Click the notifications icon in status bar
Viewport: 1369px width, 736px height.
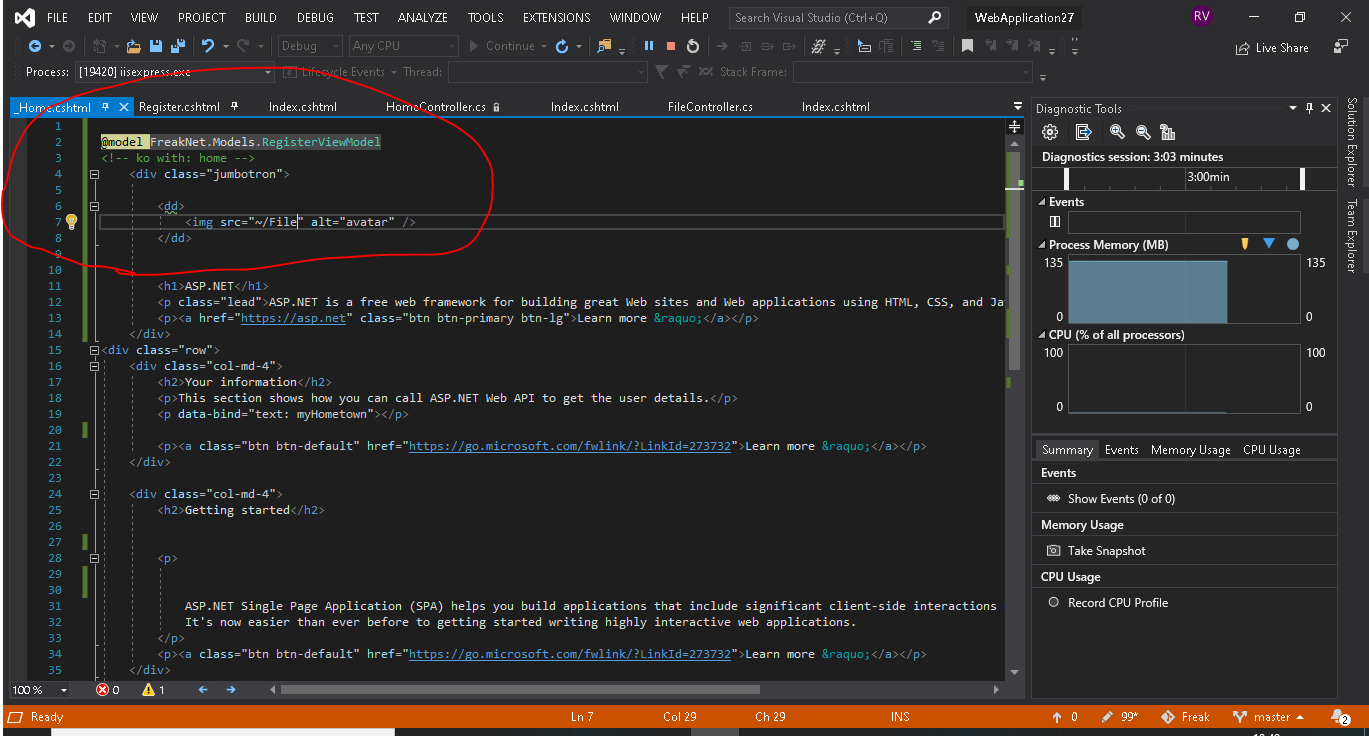click(1340, 717)
